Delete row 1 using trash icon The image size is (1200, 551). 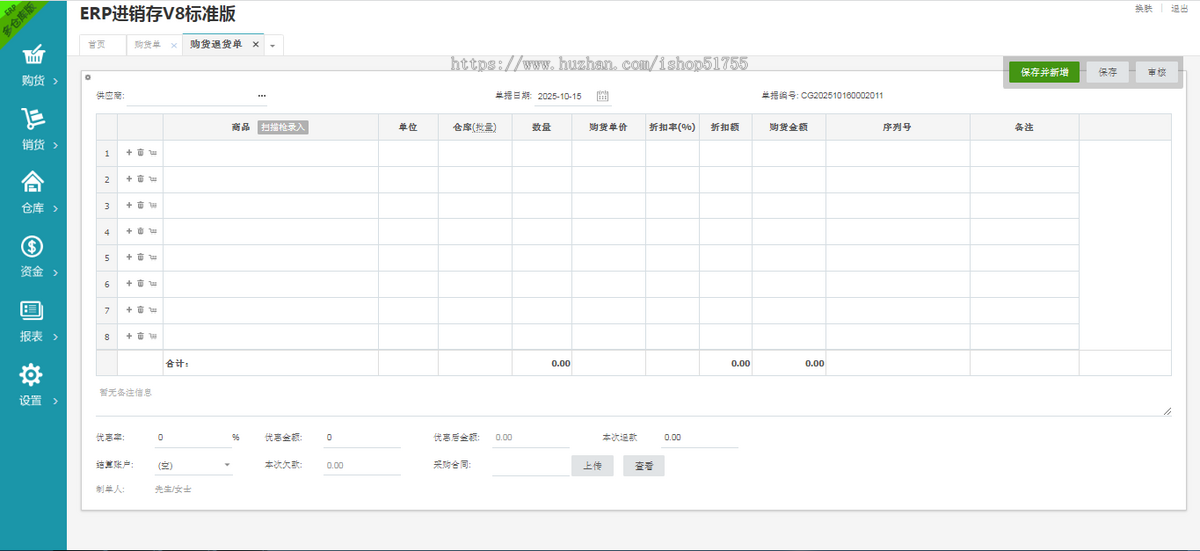(140, 153)
